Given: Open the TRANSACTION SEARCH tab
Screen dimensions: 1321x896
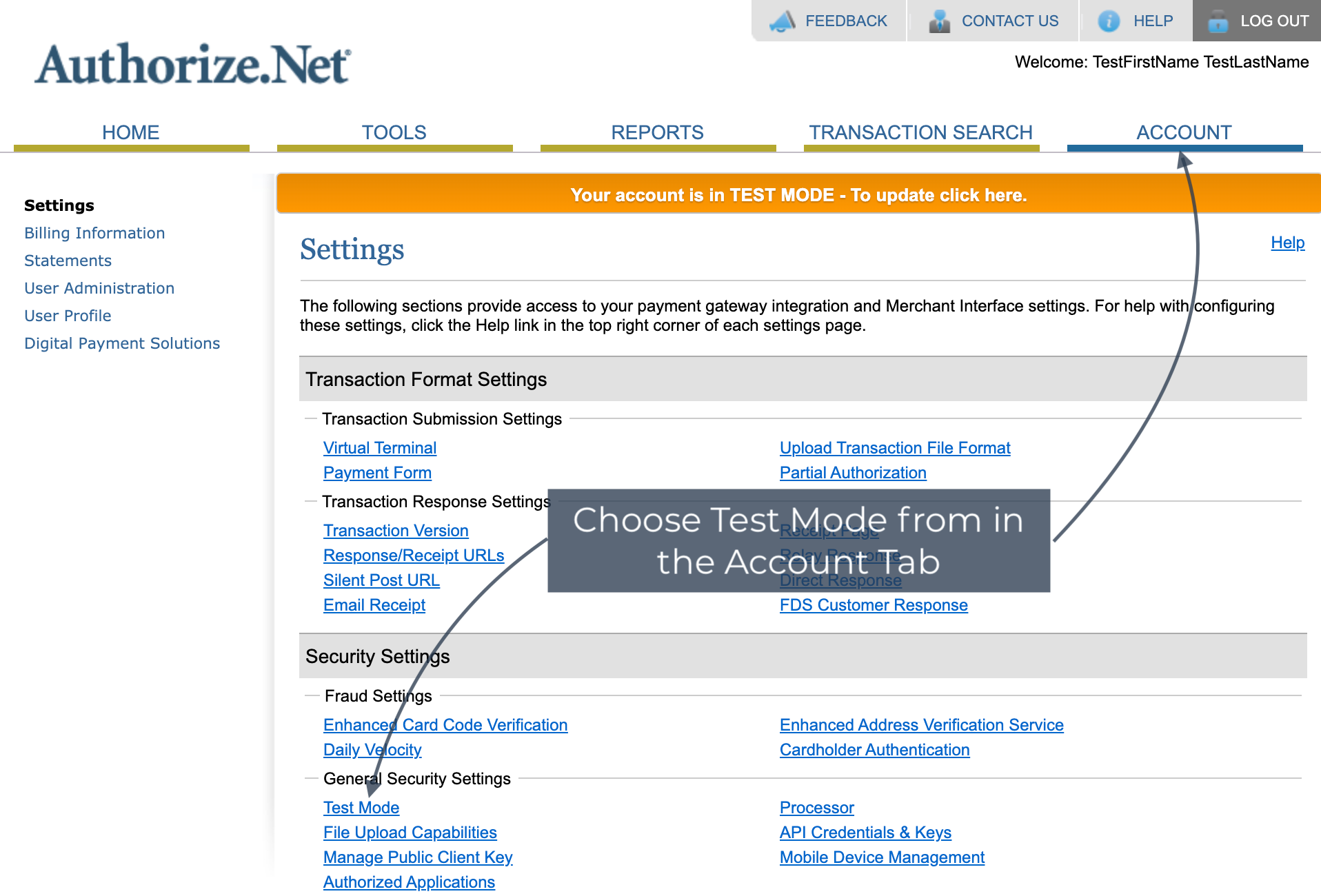Looking at the screenshot, I should coord(921,132).
